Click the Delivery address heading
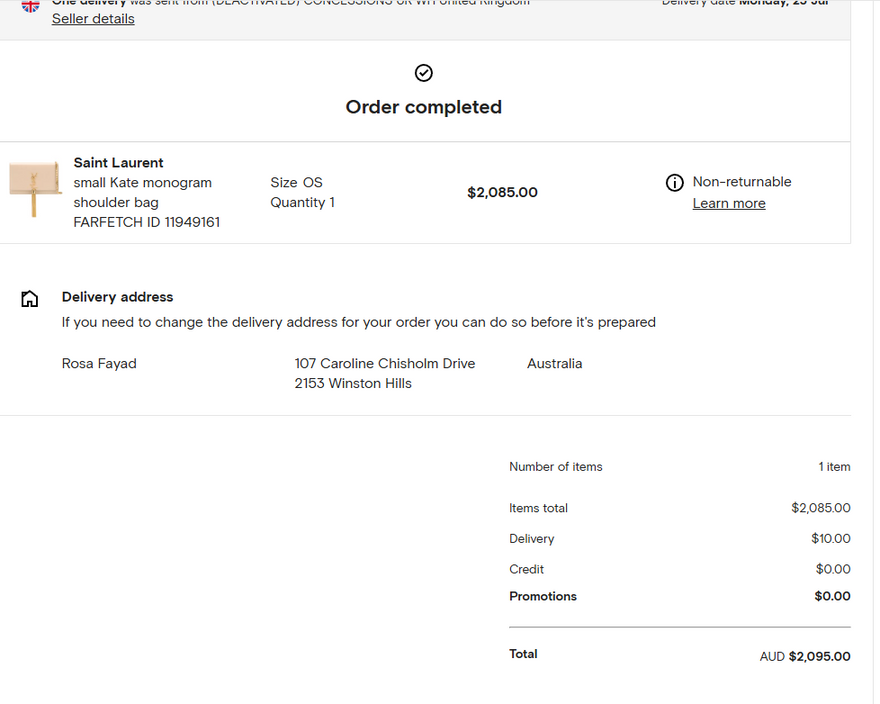The height and width of the screenshot is (704, 880). pos(117,297)
